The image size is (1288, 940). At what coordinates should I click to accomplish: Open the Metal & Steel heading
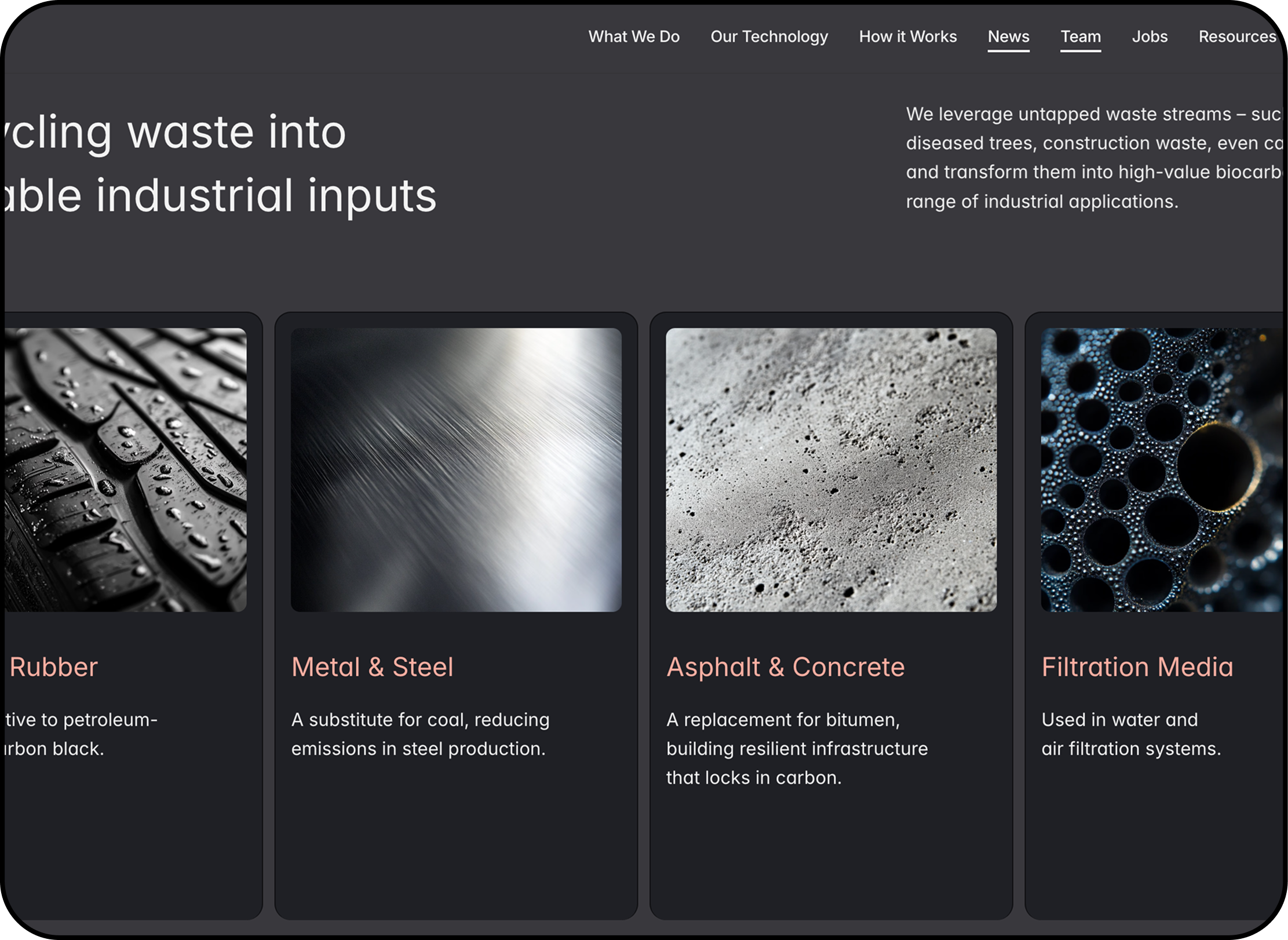pos(372,666)
